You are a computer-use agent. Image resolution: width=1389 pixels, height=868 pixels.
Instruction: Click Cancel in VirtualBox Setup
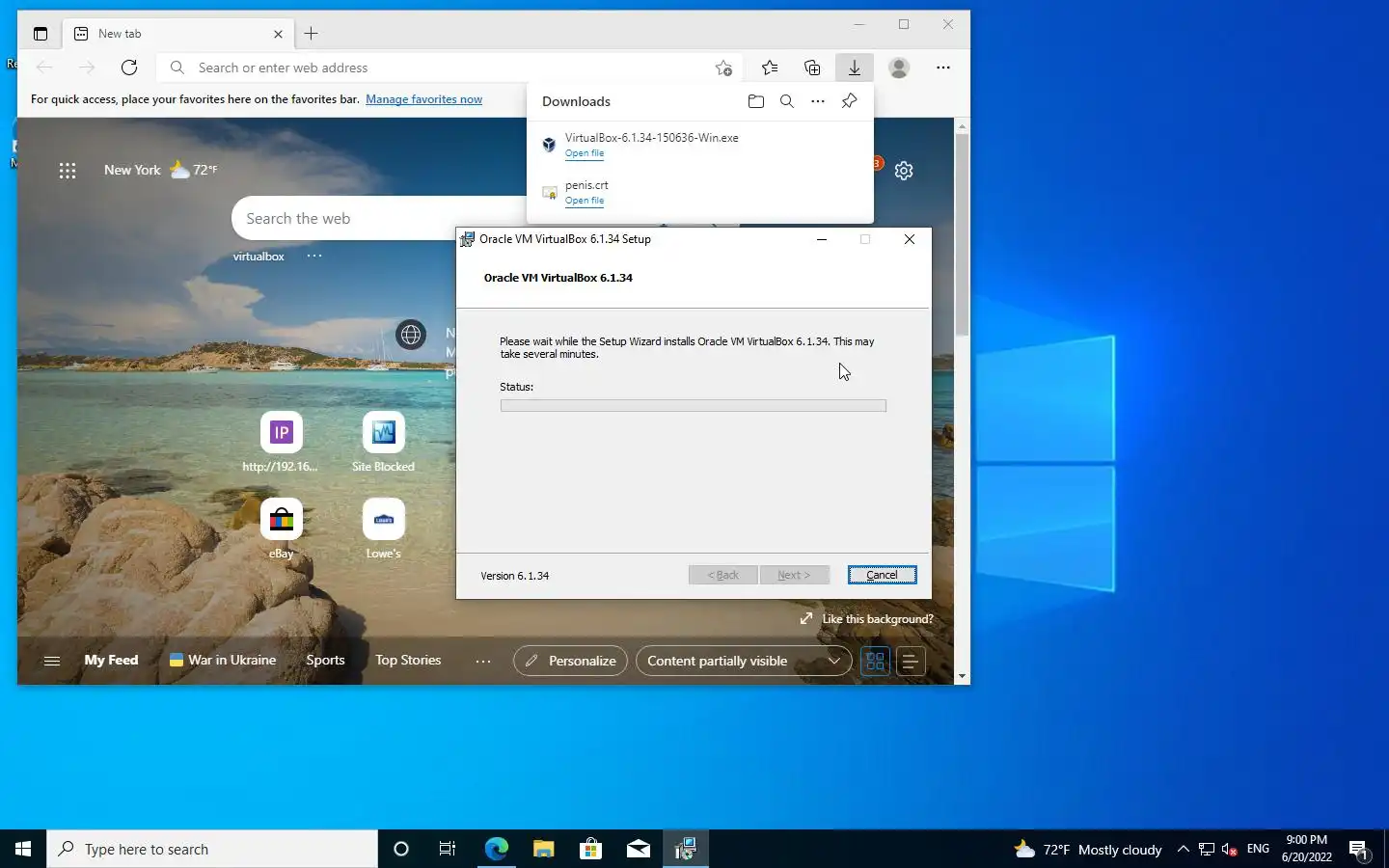coord(882,575)
